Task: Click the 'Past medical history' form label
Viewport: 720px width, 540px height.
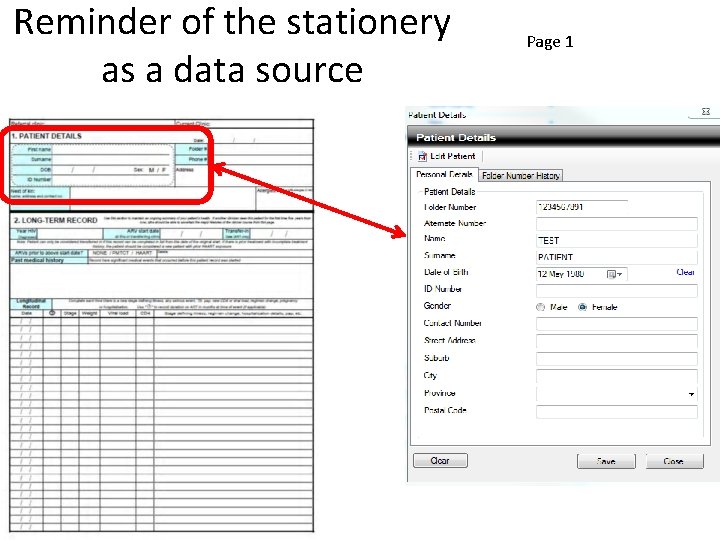Action: click(x=37, y=260)
